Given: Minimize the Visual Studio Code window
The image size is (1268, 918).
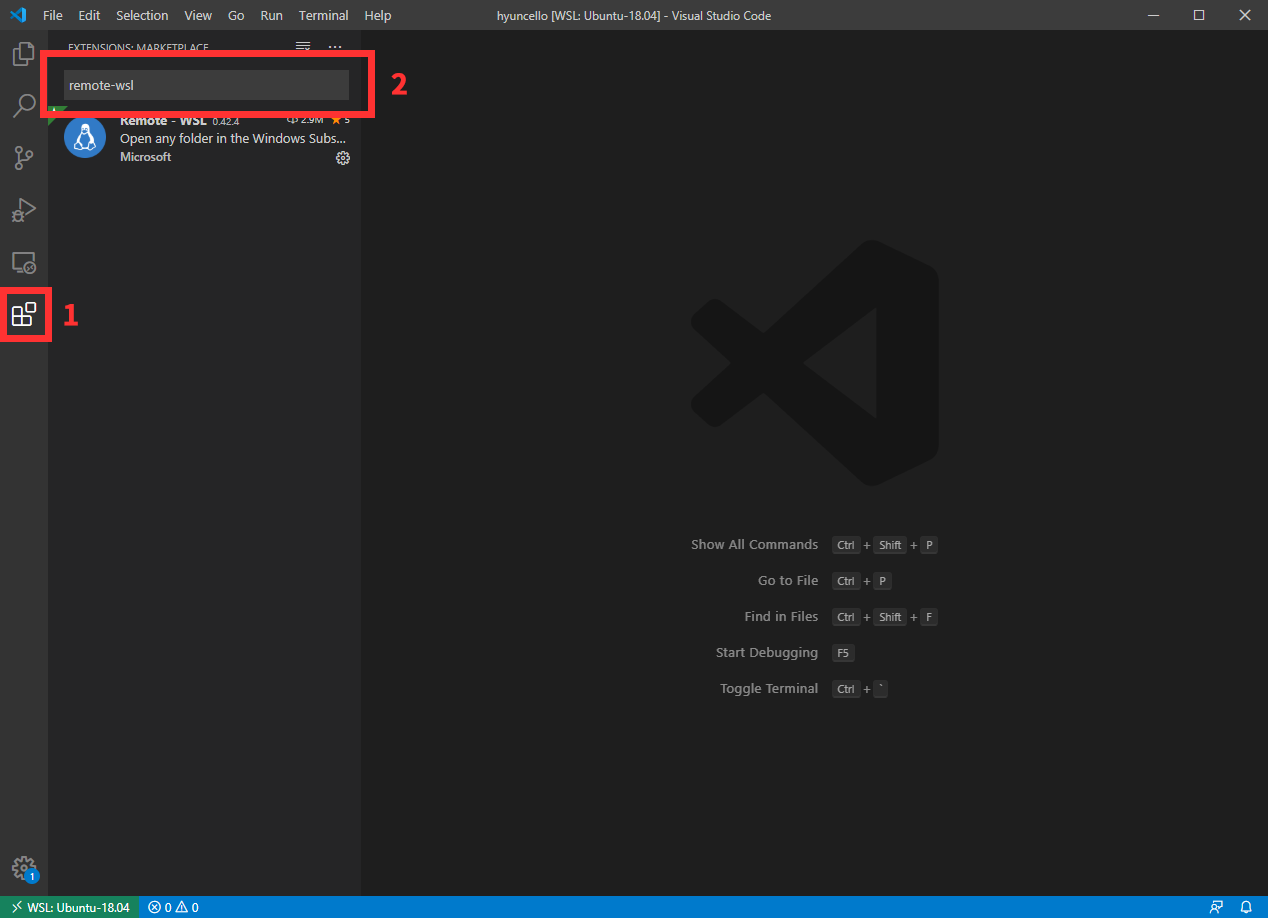Looking at the screenshot, I should (1153, 15).
